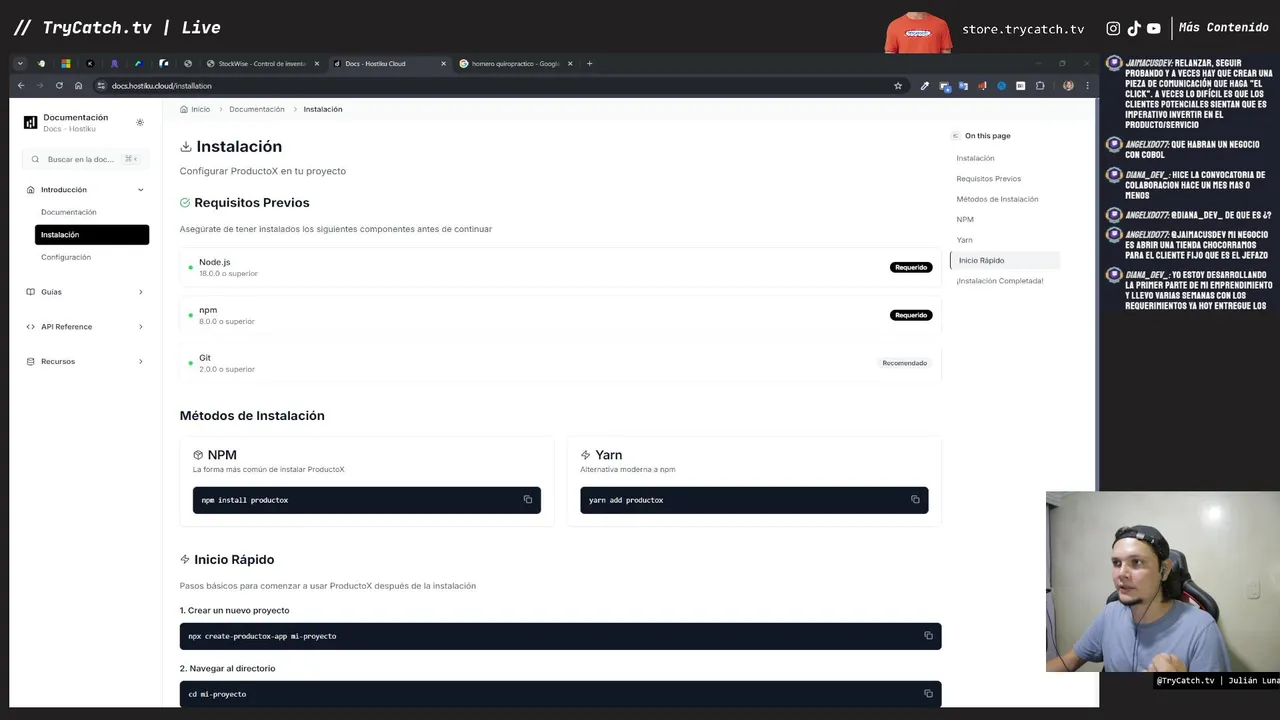1280x720 pixels.
Task: Select Instalación in the sidebar
Action: pos(92,235)
